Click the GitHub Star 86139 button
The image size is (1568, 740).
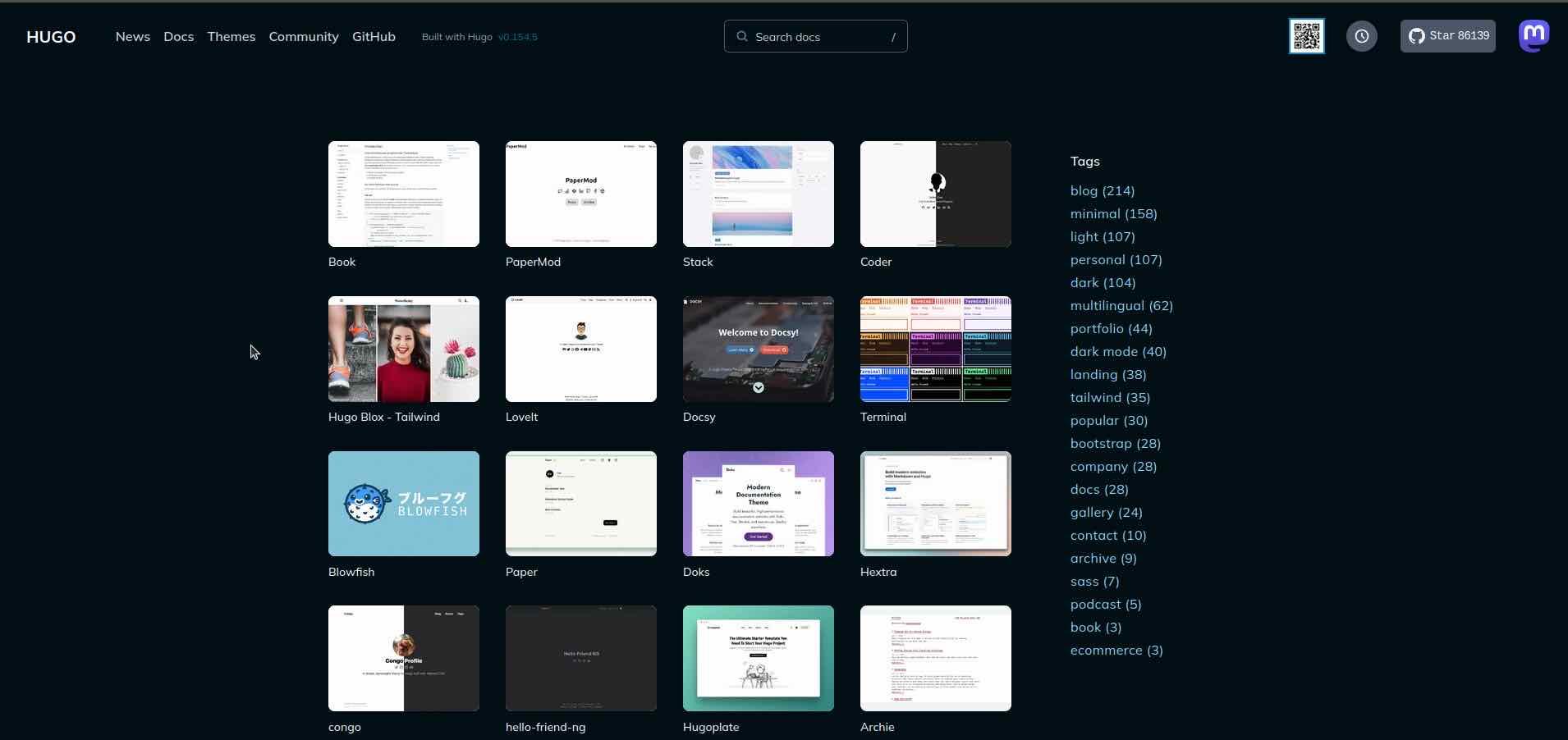(1447, 36)
